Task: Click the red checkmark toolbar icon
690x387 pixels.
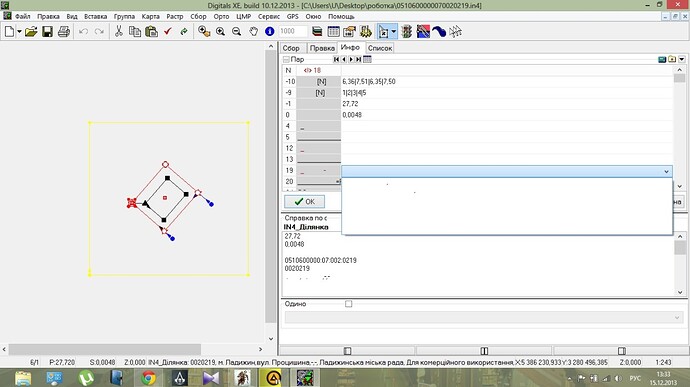Action: (x=168, y=32)
